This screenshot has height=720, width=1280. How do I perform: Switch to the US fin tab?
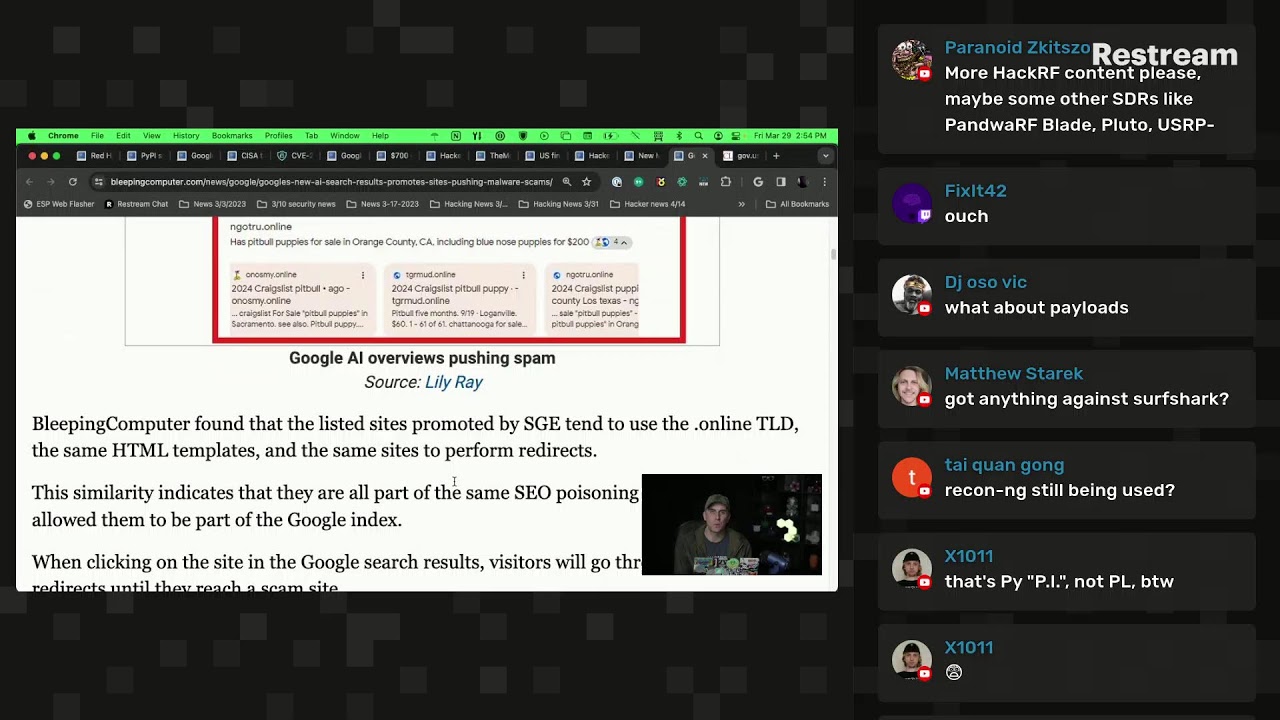[543, 156]
